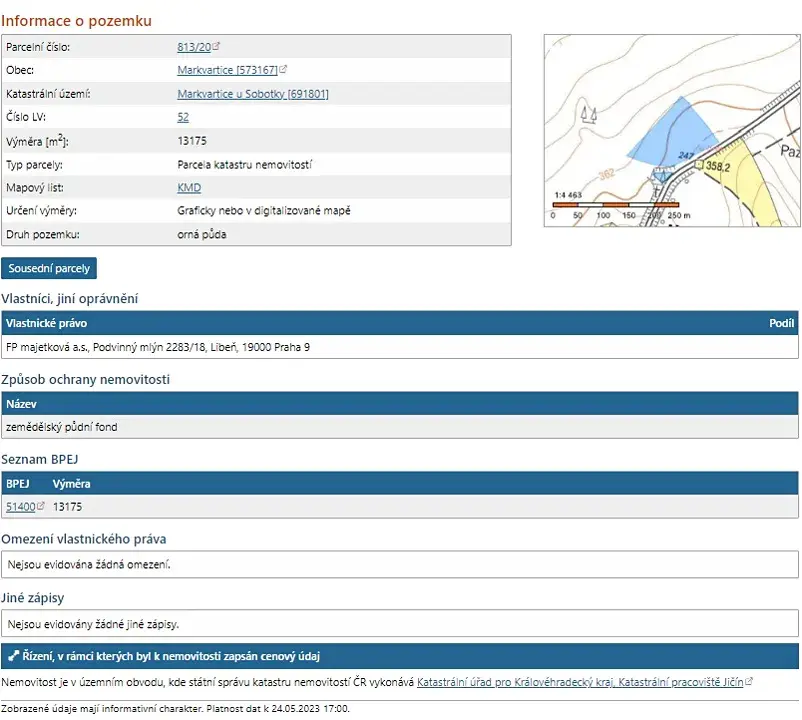Viewport: 802px width, 720px height.
Task: Follow the Markvartice u Sobotky [691801] link
Action: pyautogui.click(x=252, y=94)
